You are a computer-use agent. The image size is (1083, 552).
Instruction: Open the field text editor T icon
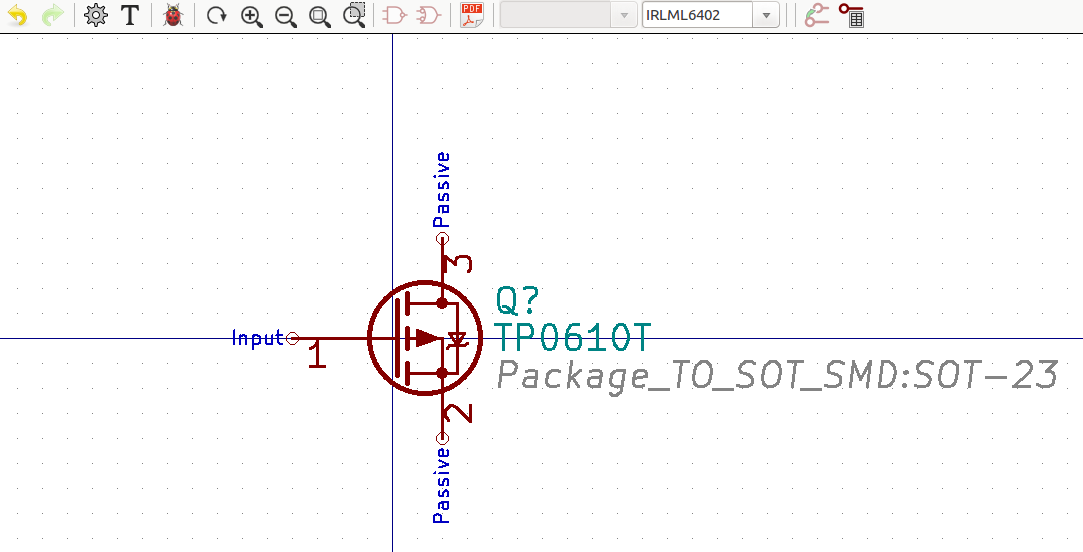(130, 15)
